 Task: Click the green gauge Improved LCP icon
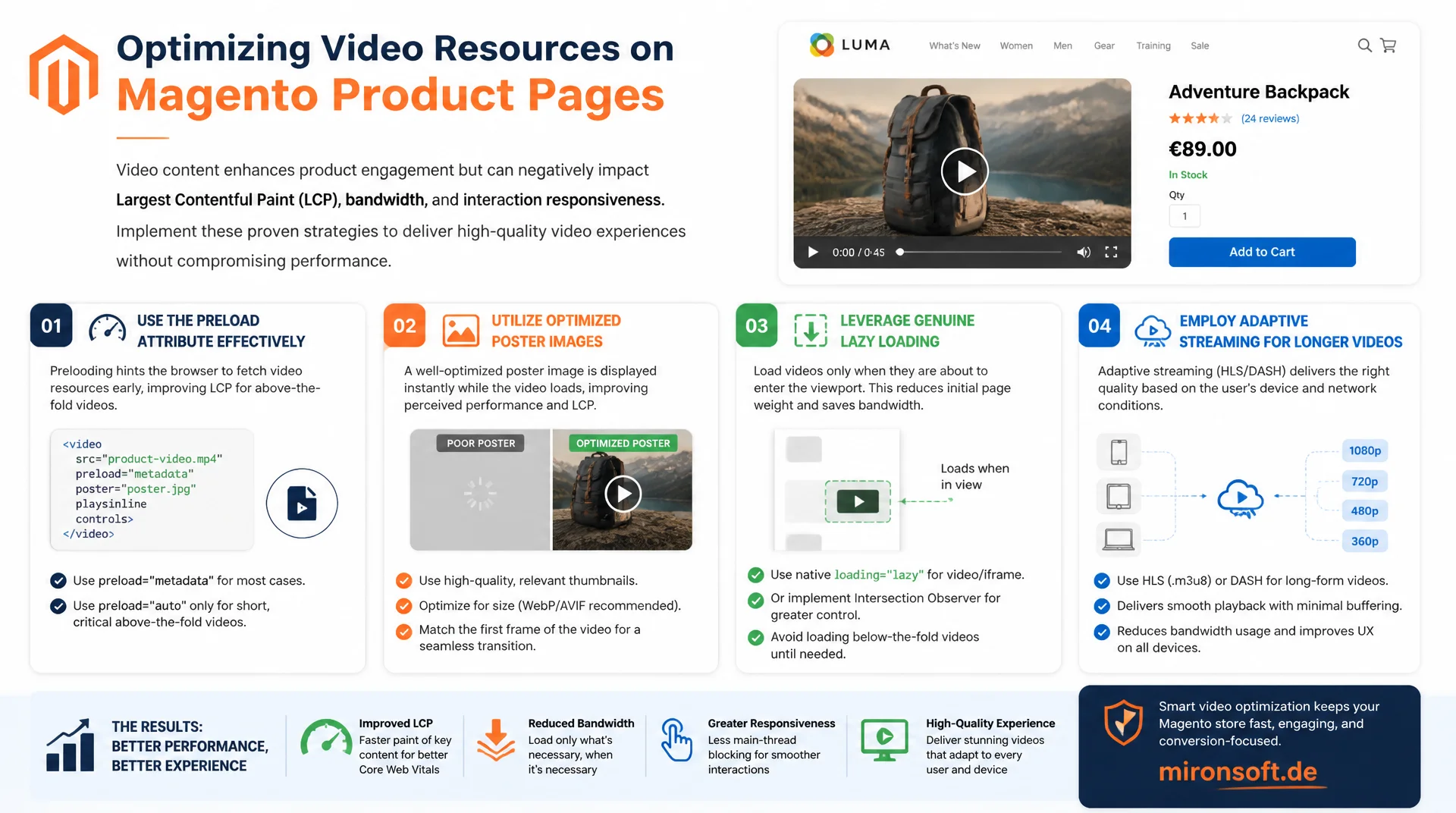[x=326, y=737]
